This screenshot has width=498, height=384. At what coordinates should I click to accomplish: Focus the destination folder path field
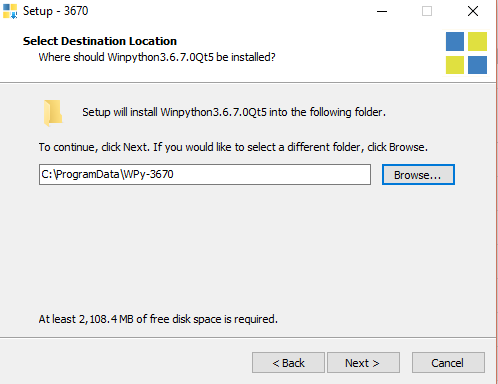(x=205, y=174)
